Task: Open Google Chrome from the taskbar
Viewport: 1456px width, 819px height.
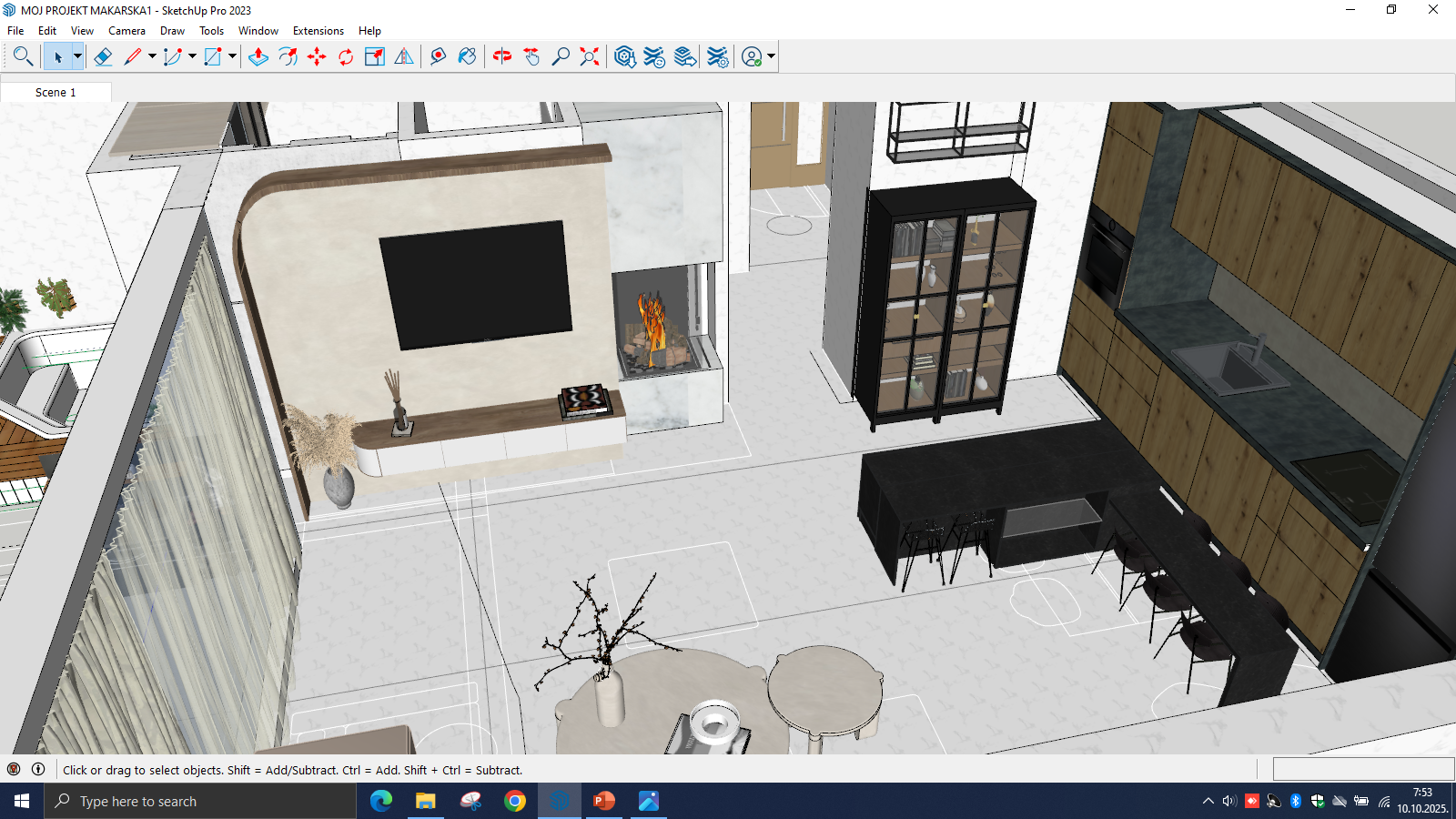Action: pyautogui.click(x=515, y=801)
